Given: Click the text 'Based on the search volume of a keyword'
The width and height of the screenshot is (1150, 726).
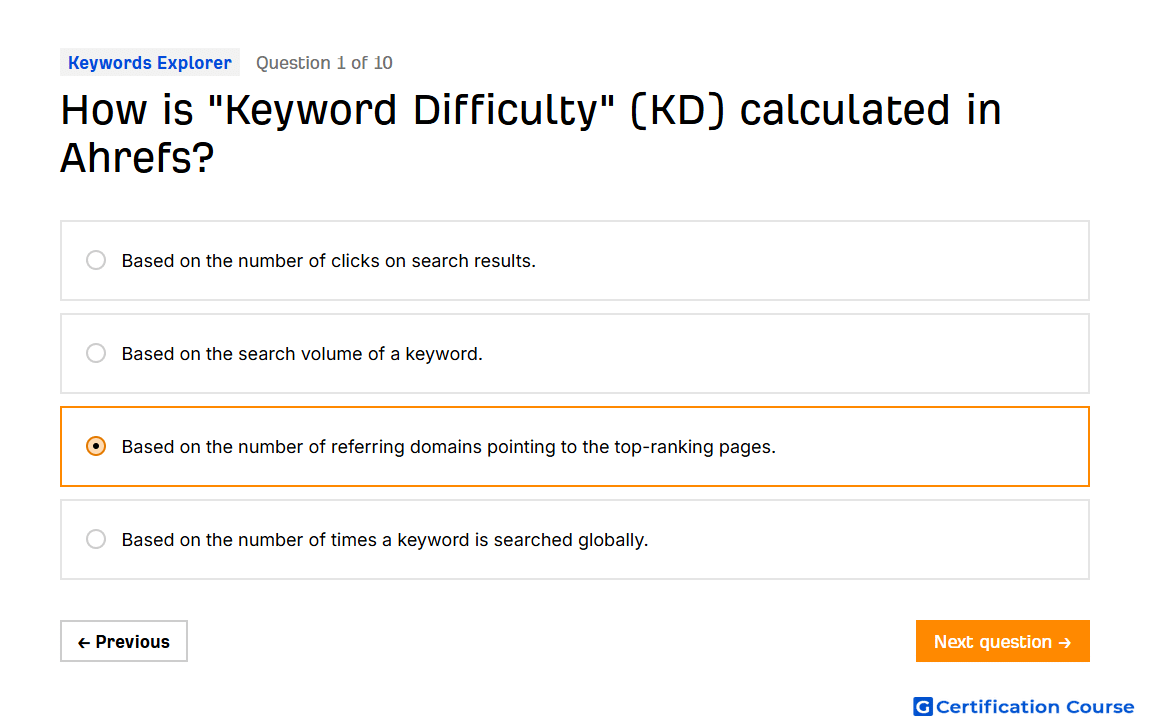Looking at the screenshot, I should [302, 353].
